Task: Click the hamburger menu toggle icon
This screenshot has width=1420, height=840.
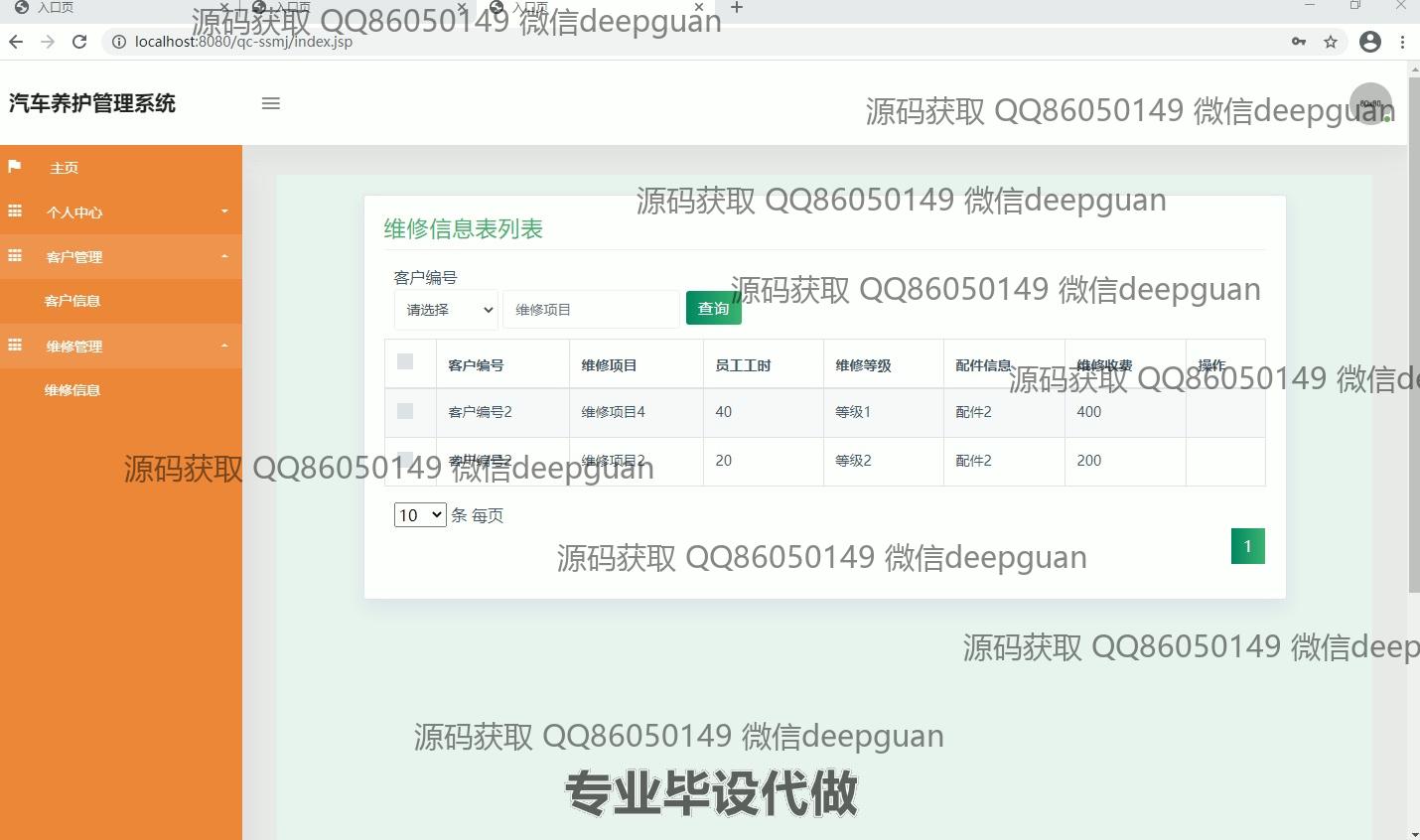Action: tap(270, 103)
